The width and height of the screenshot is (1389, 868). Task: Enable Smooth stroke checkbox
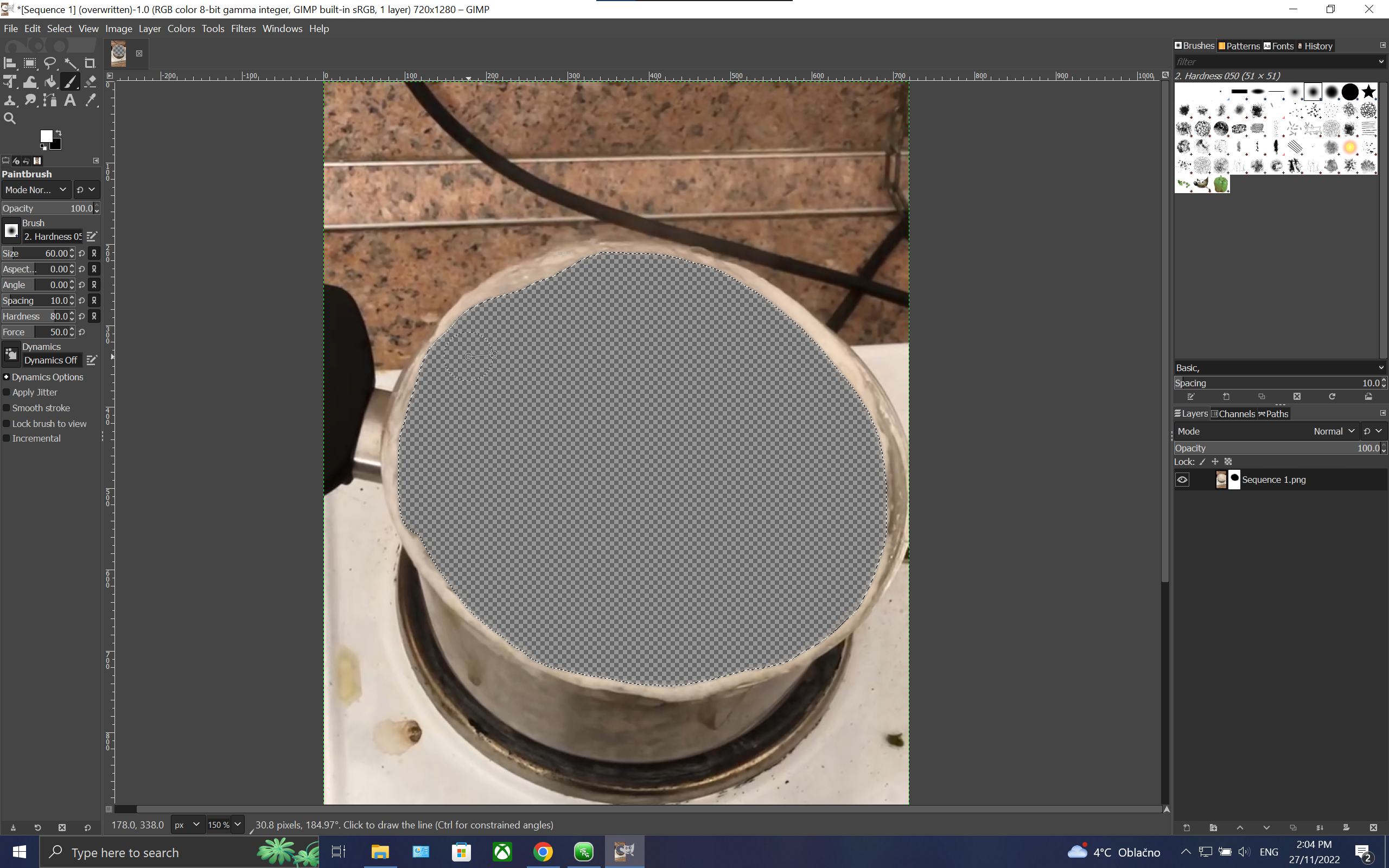pyautogui.click(x=7, y=407)
